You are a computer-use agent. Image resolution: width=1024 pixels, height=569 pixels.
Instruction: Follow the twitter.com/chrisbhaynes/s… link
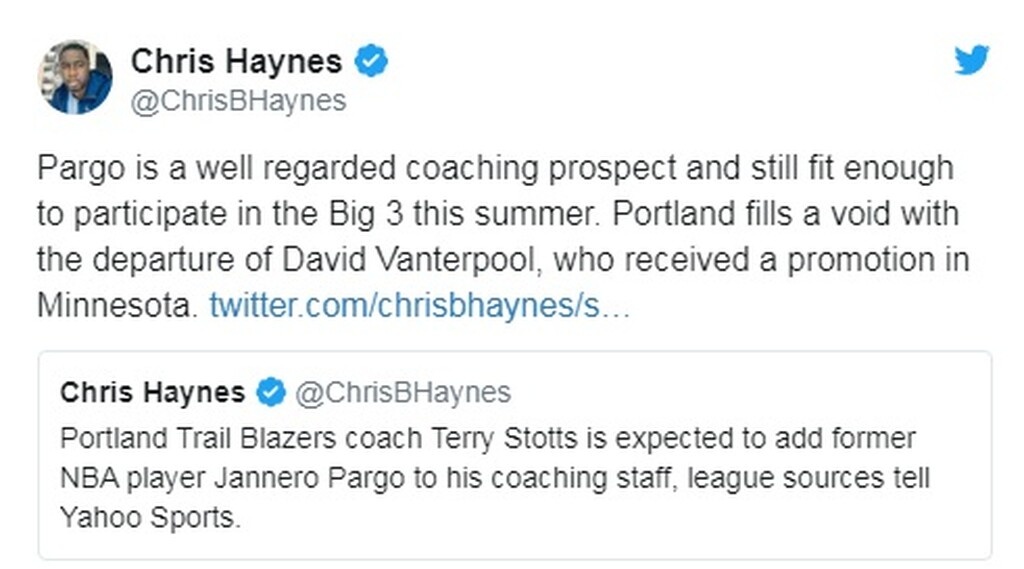[419, 306]
